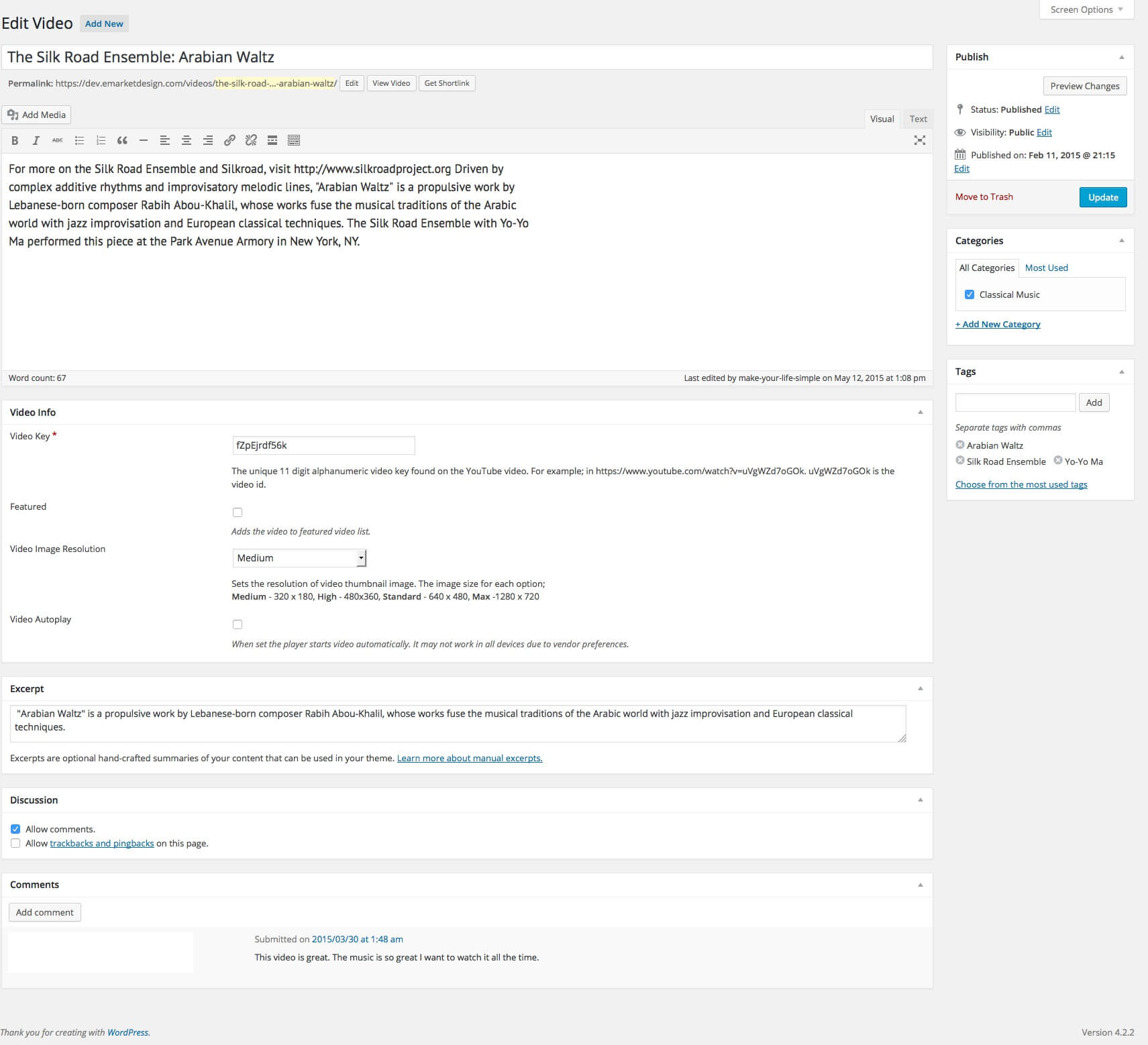The width and height of the screenshot is (1148, 1045).
Task: Open the Add Media dialog
Action: point(37,114)
